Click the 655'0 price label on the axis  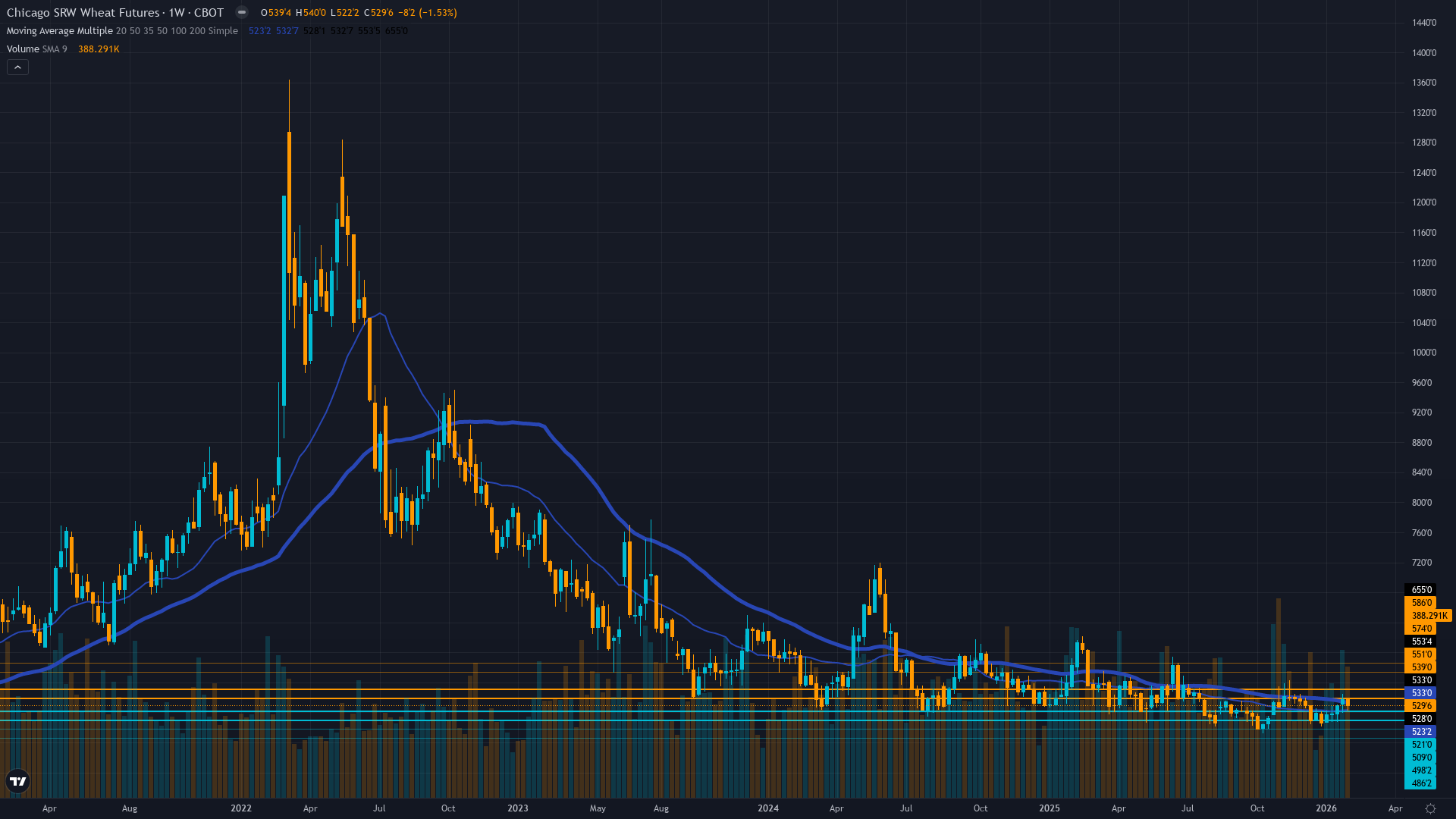(1422, 590)
